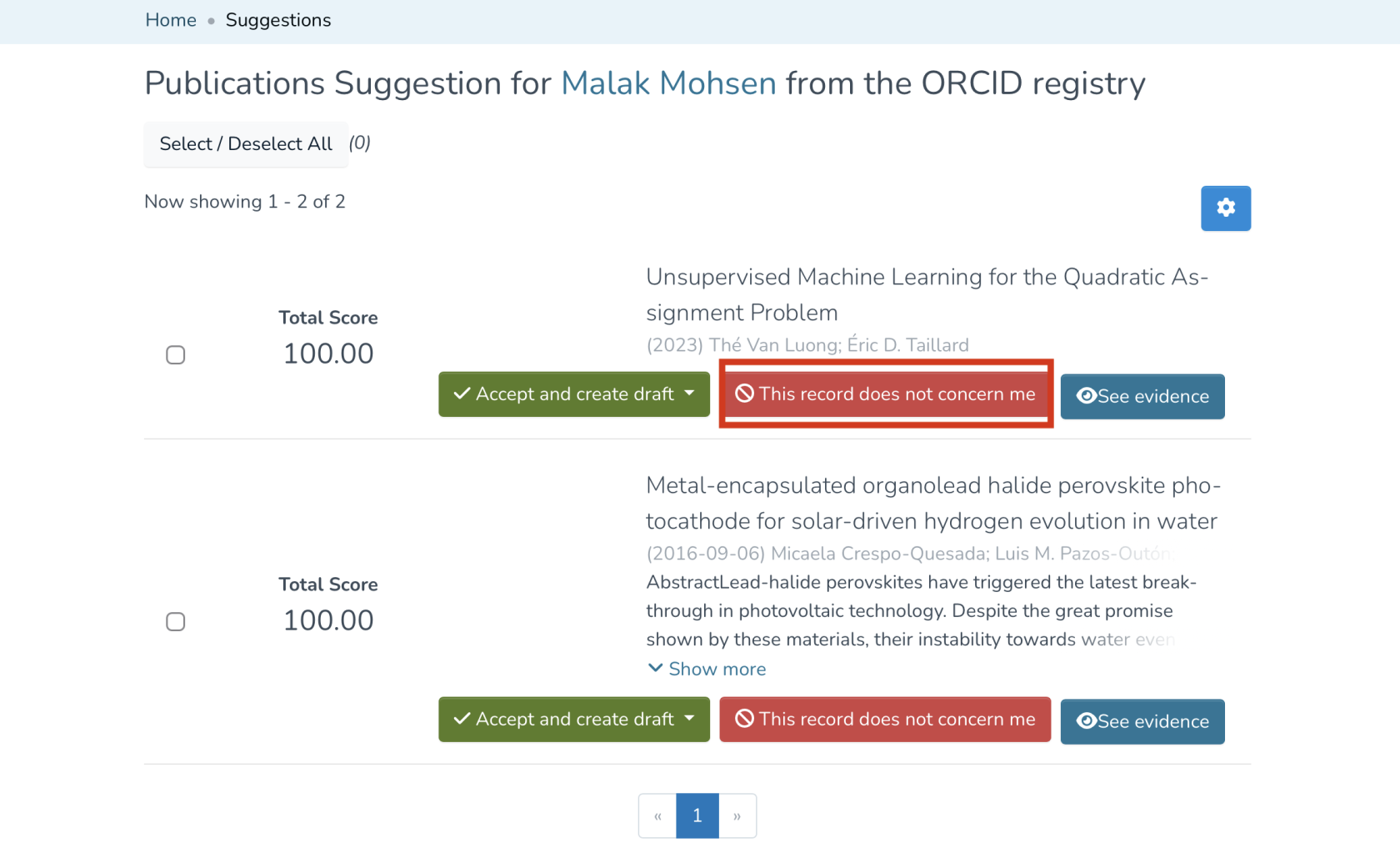Reject perovskite record as not concerning me
The width and height of the screenshot is (1400, 848).
(x=885, y=719)
